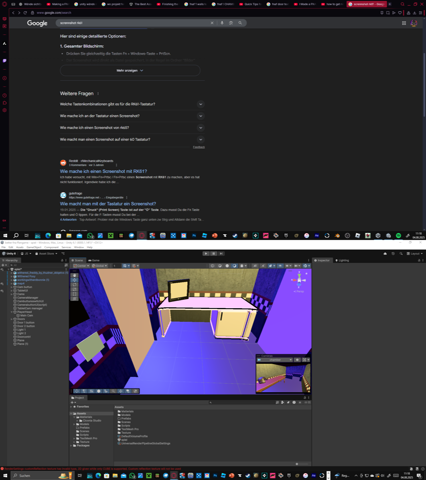This screenshot has width=426, height=480.
Task: Expand the Packages folder in Project tree
Action: 71,445
